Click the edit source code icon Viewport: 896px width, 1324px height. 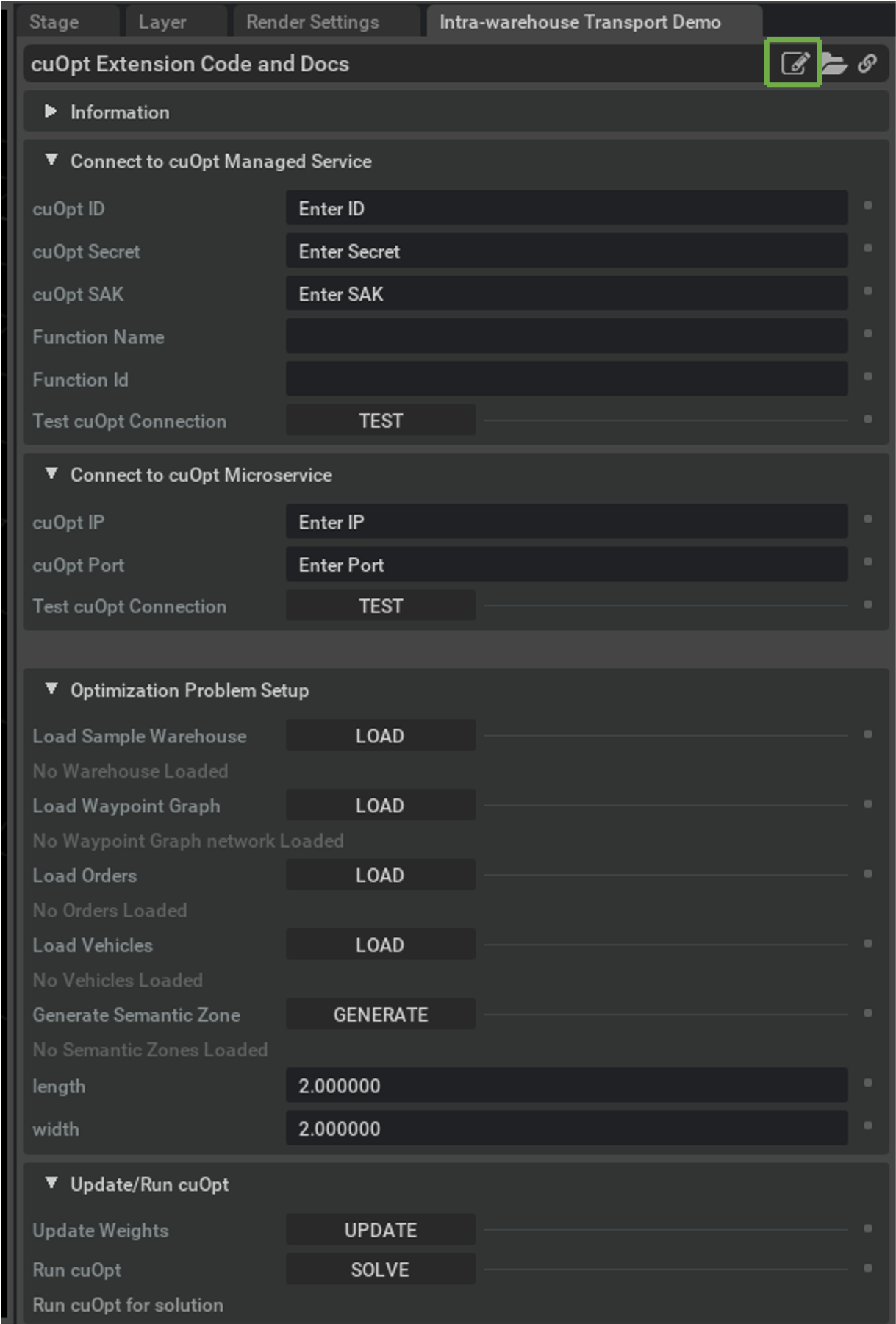794,63
